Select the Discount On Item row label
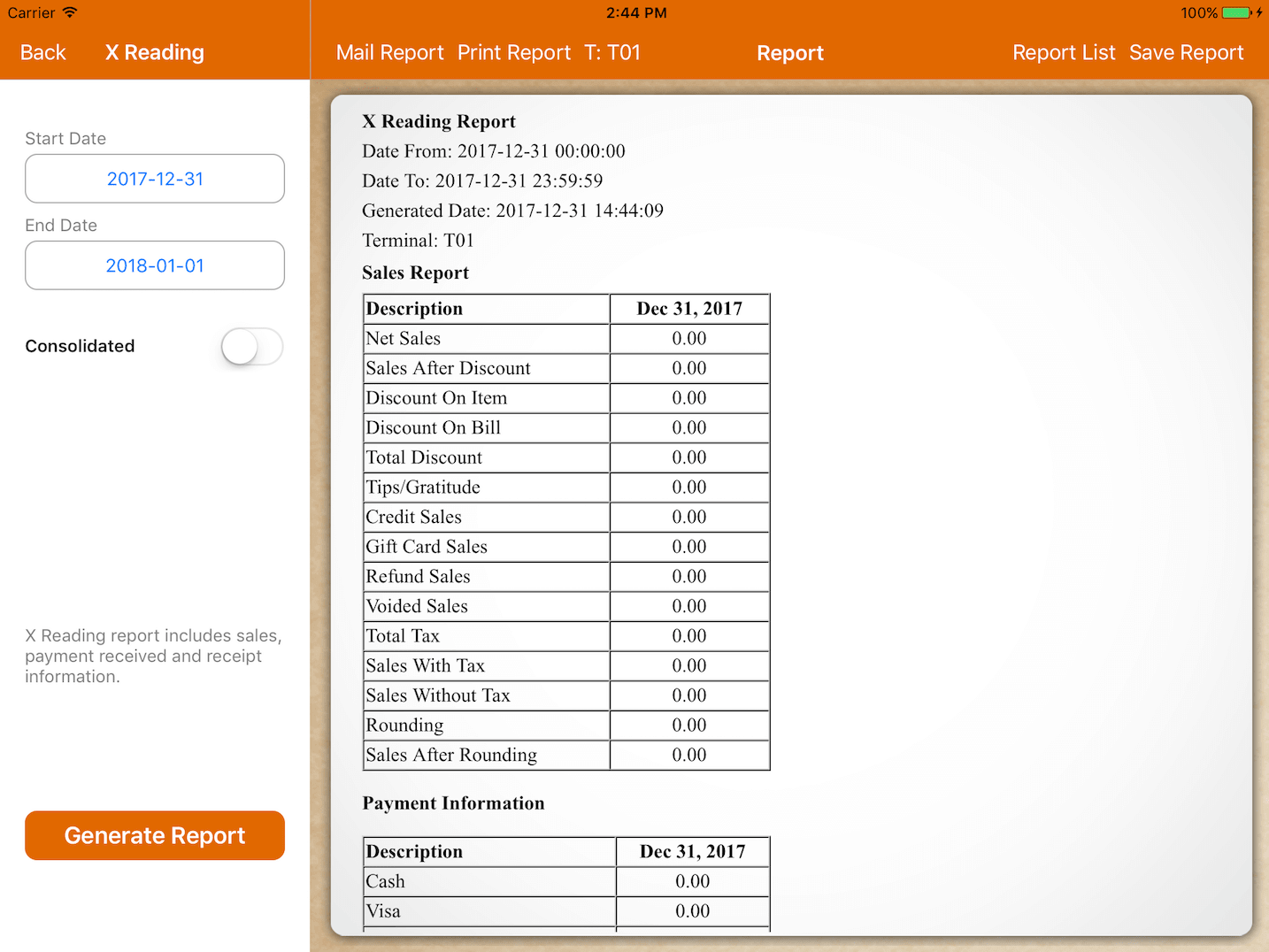This screenshot has height=952, width=1269. pos(437,398)
